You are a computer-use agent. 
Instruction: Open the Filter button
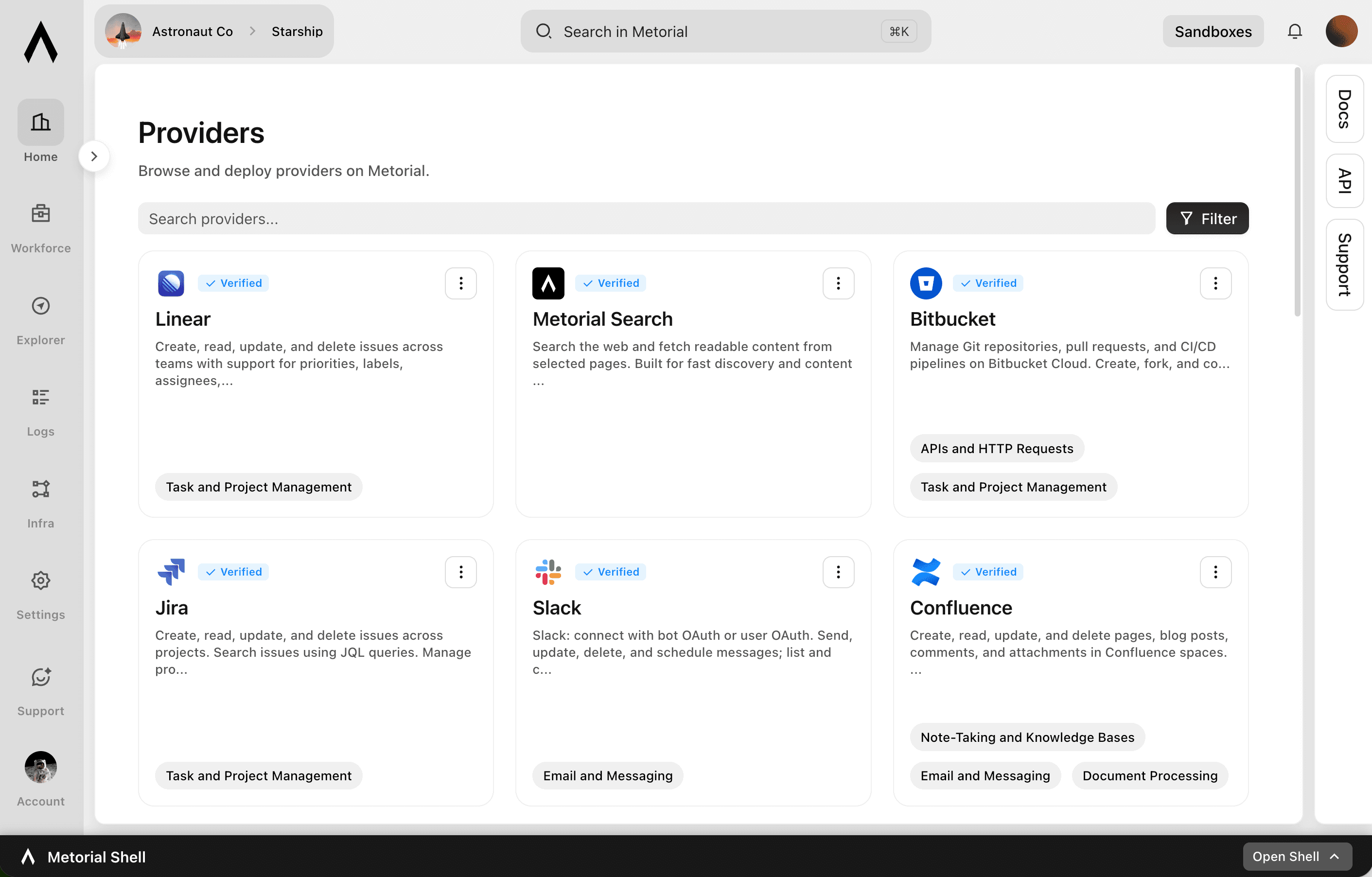coord(1207,218)
